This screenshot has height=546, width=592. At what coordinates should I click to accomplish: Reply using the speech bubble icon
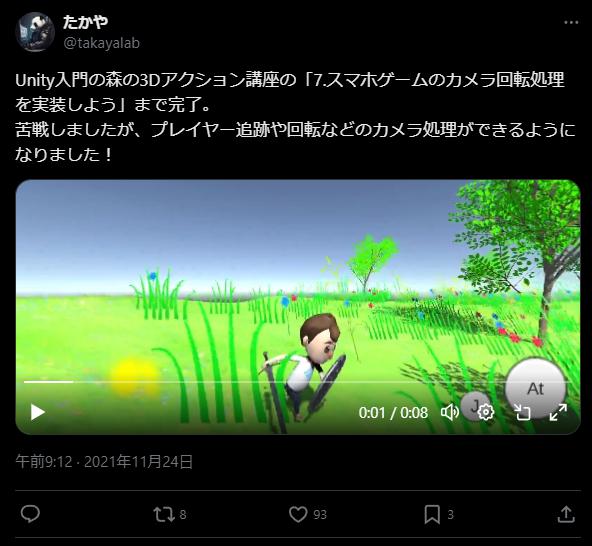(30, 514)
